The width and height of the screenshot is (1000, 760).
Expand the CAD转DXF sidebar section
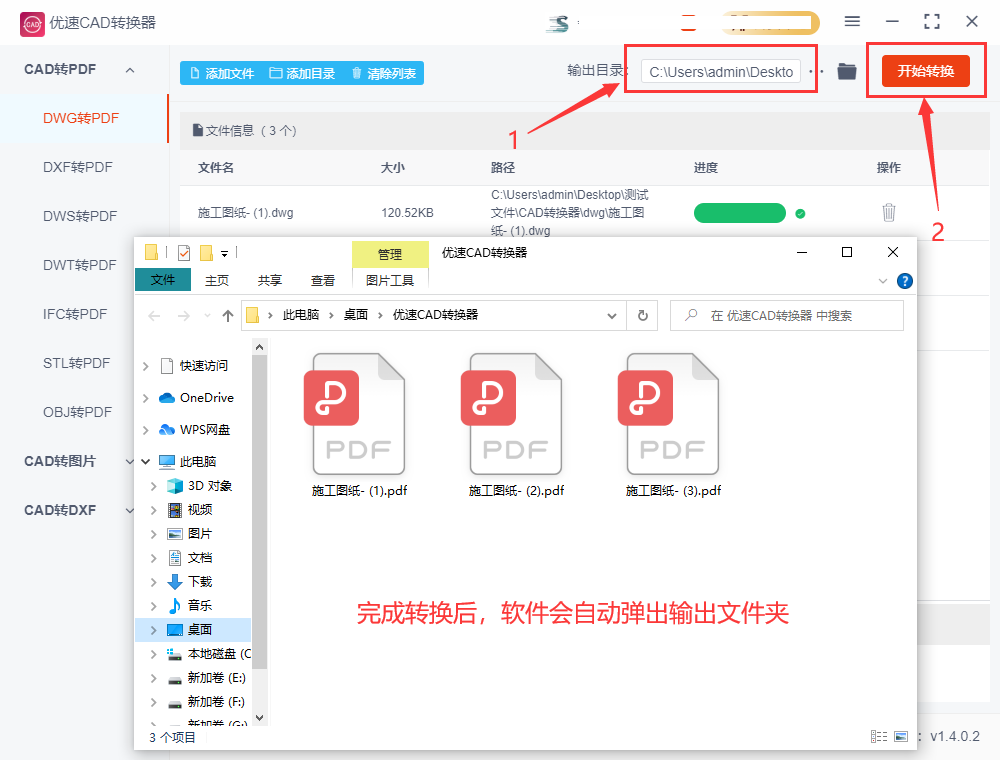click(130, 510)
